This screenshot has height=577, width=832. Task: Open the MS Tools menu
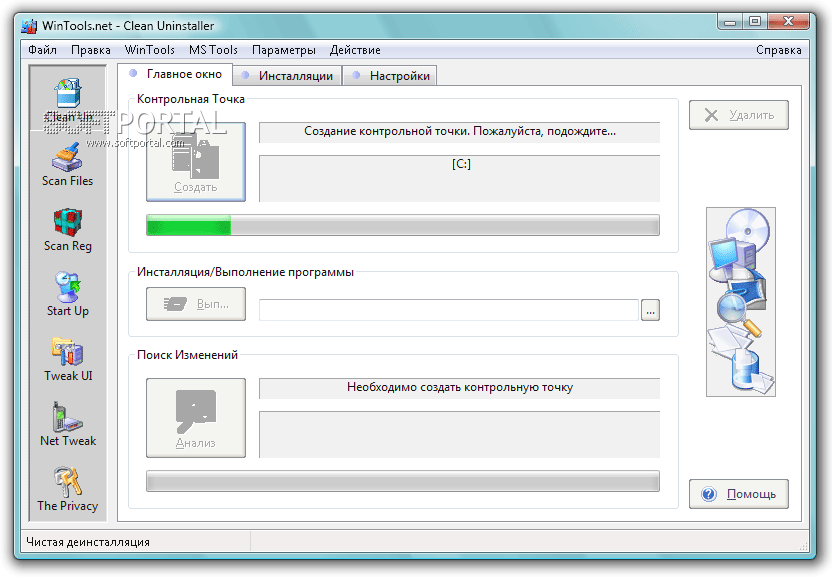(x=213, y=50)
